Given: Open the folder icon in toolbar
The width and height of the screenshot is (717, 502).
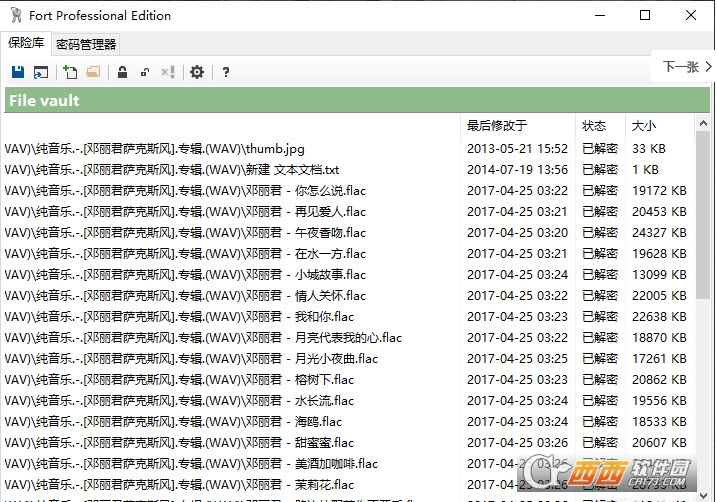Looking at the screenshot, I should click(x=93, y=72).
